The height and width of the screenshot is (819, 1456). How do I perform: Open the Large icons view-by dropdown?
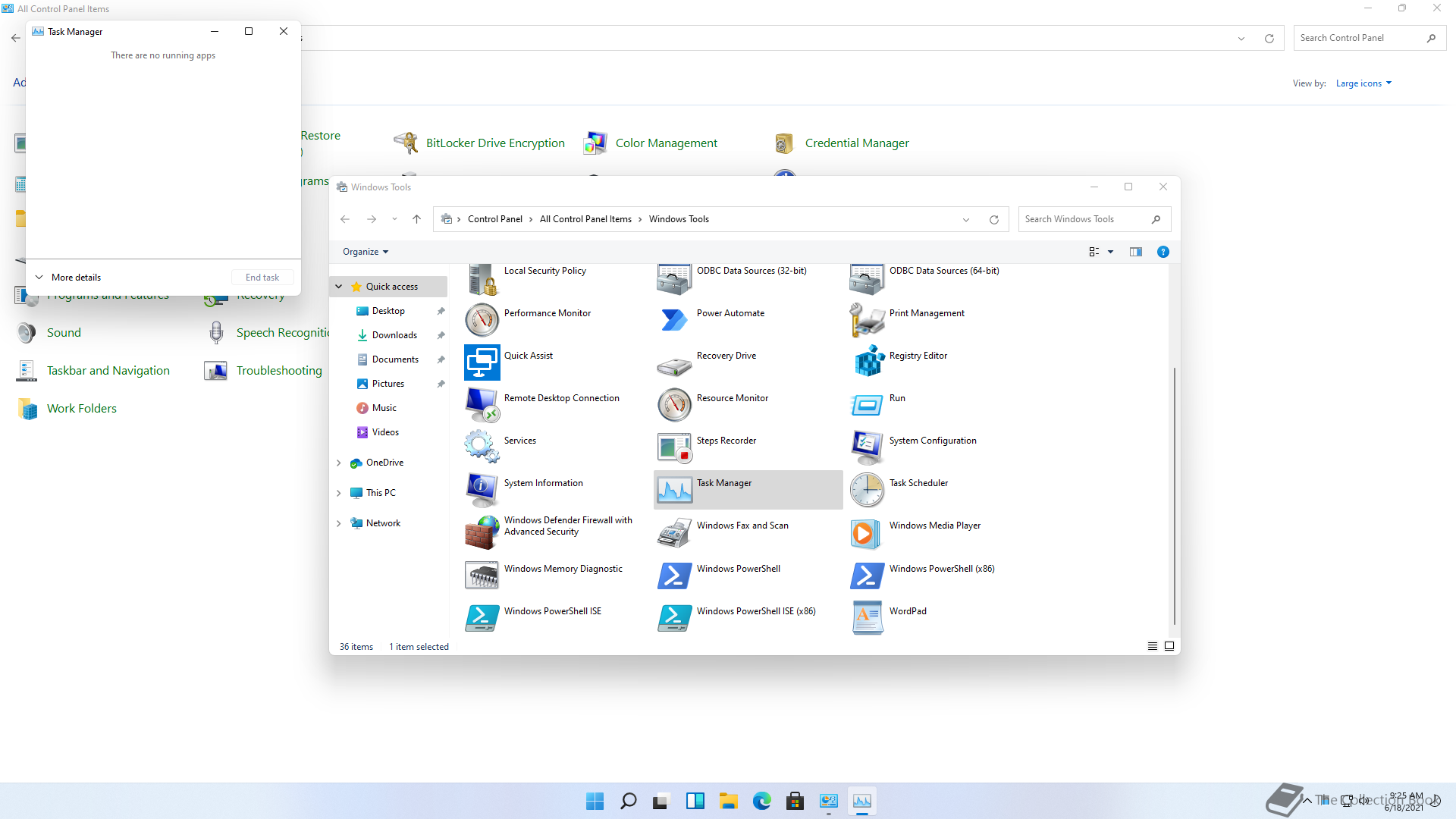click(1363, 83)
